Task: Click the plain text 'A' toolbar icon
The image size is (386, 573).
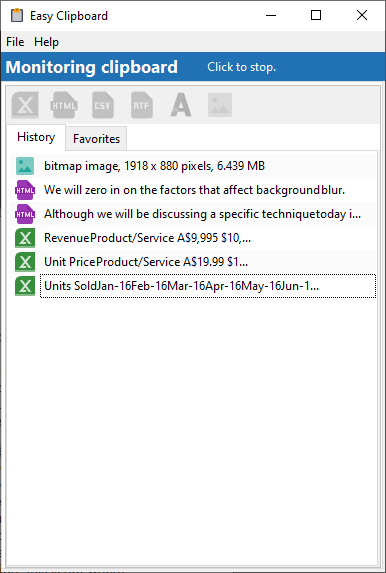Action: click(181, 105)
